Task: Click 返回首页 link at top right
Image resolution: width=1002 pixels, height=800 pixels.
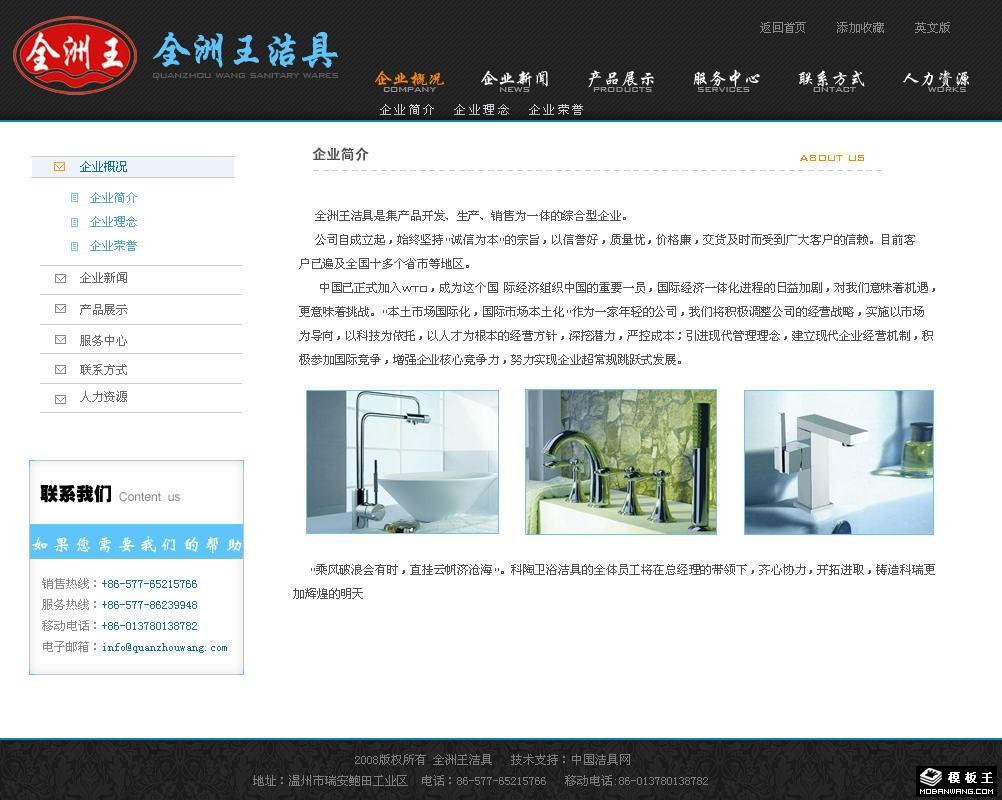Action: click(x=783, y=27)
